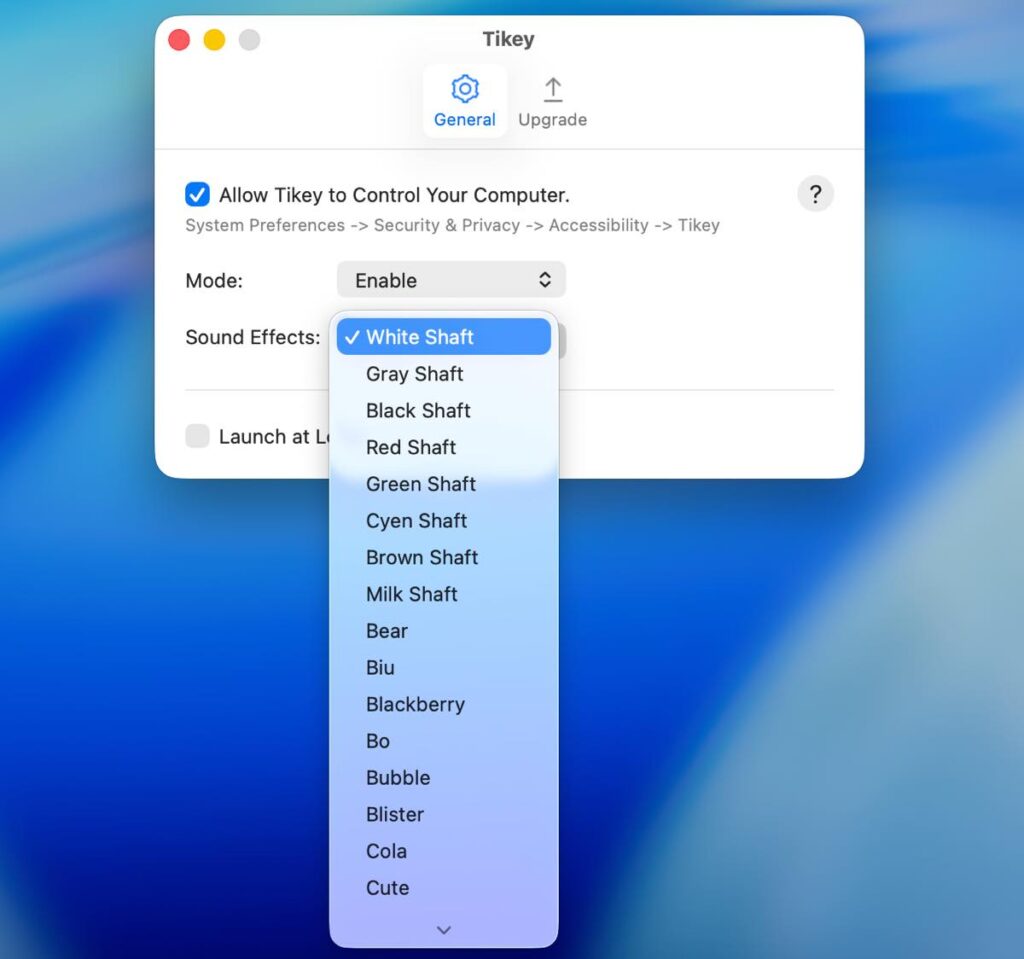
Task: Open the Mode dropdown showing Enable
Action: [451, 280]
